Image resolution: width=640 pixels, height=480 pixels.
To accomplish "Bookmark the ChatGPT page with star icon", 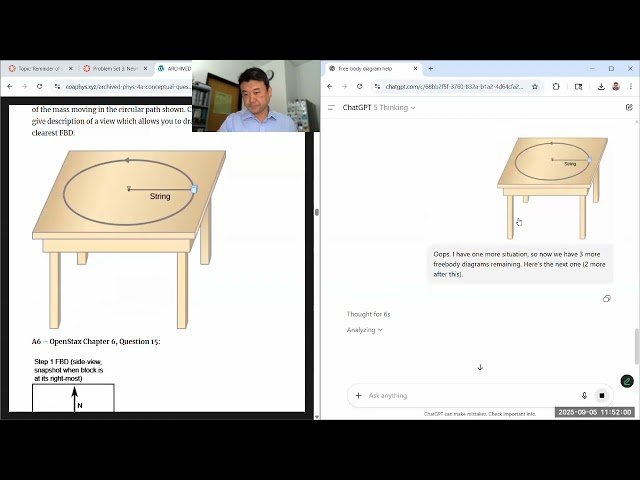I will tap(535, 87).
